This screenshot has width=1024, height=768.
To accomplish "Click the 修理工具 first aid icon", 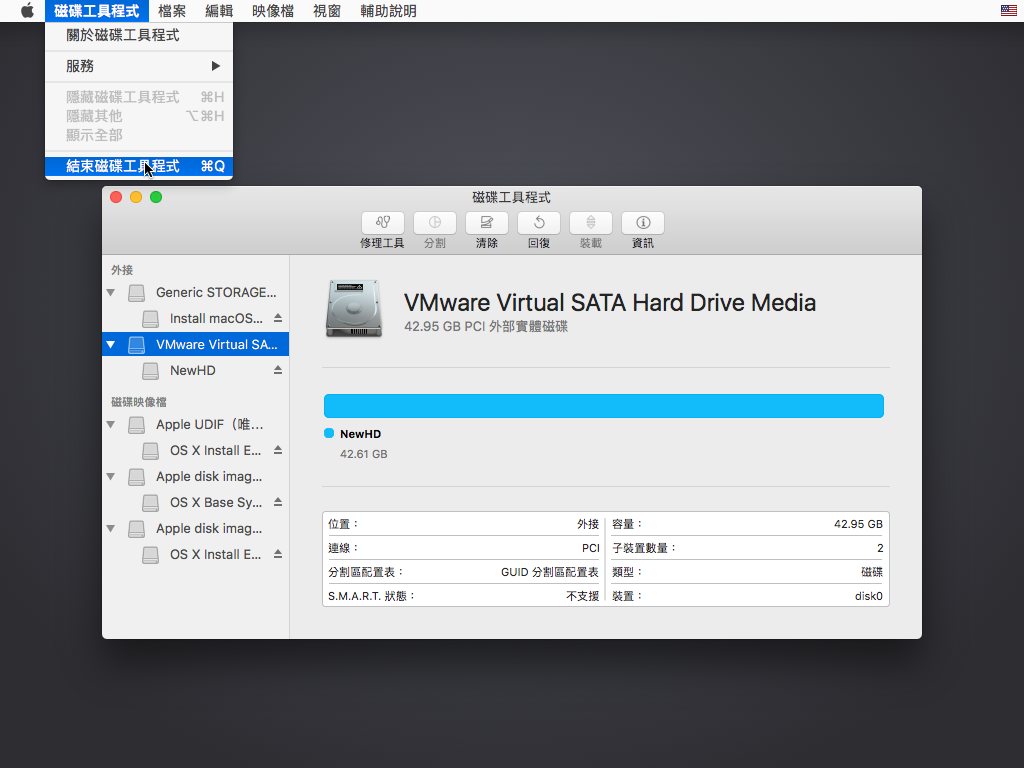I will (383, 223).
